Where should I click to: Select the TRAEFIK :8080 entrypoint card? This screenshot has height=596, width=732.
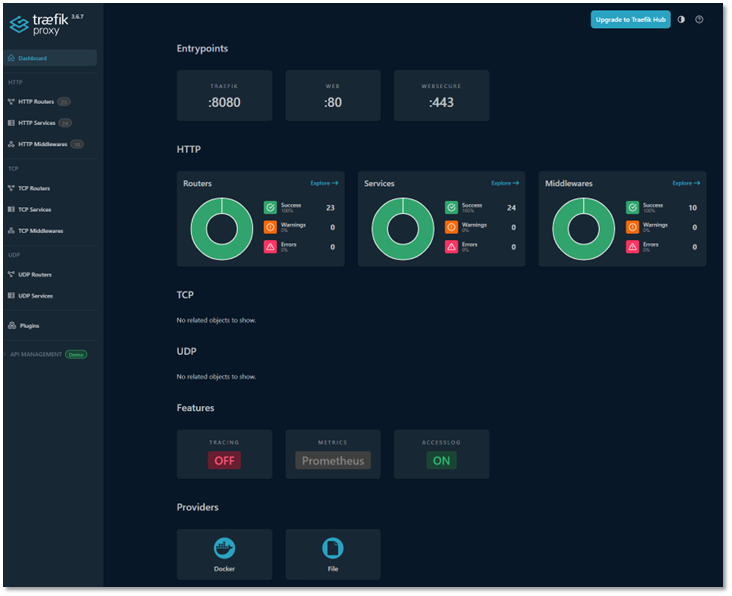click(x=224, y=96)
